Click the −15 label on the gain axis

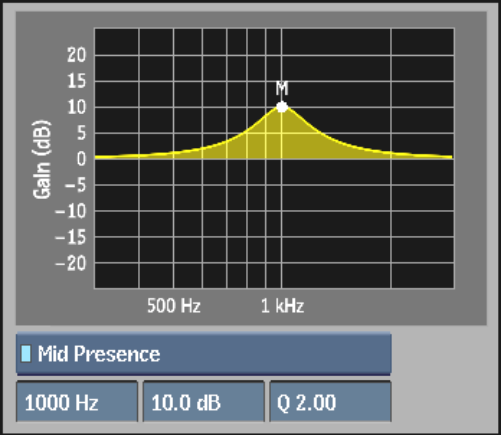71,237
